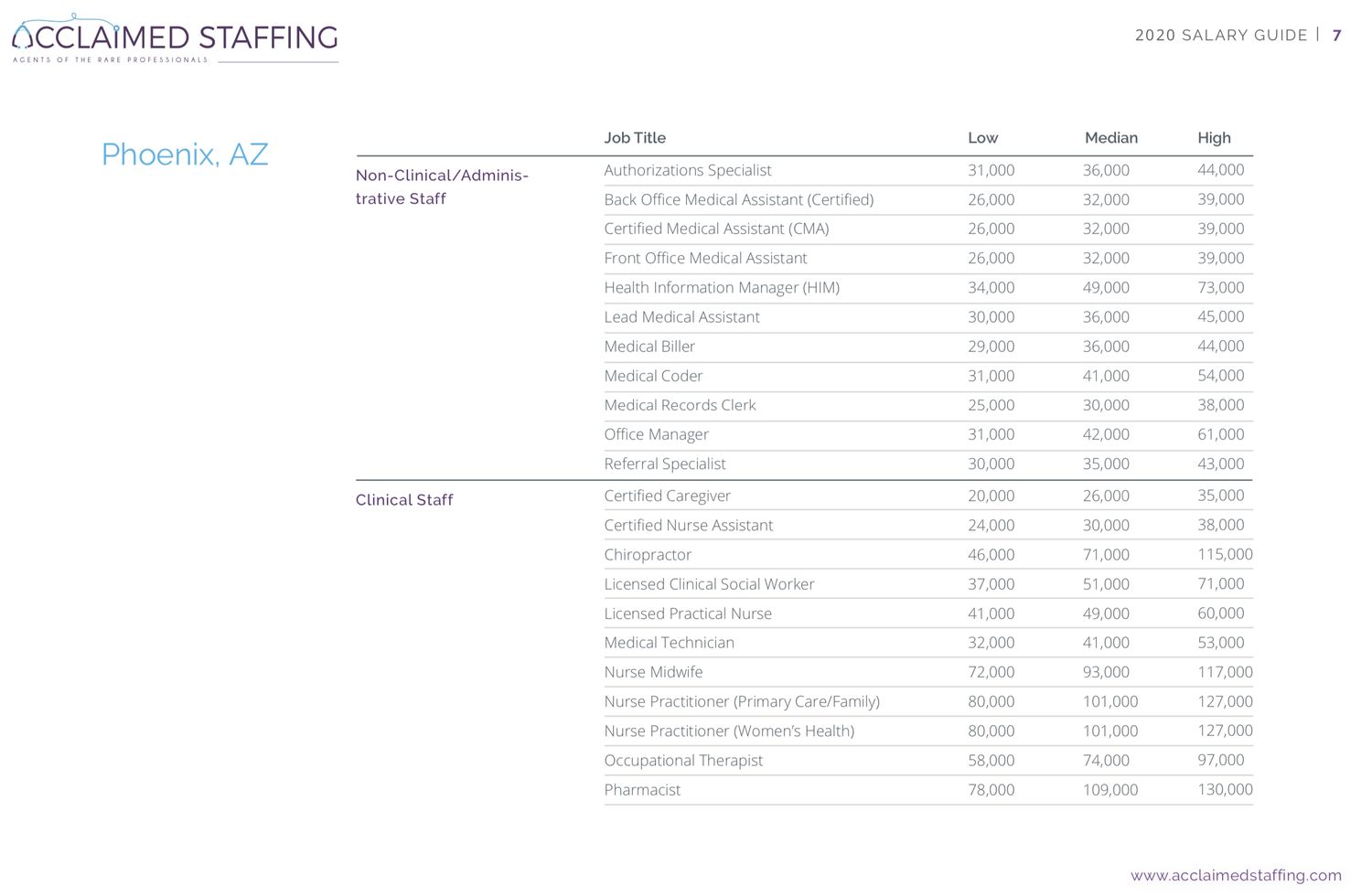Click the Medical Records Clerk title
This screenshot has width=1372, height=896.
click(680, 405)
